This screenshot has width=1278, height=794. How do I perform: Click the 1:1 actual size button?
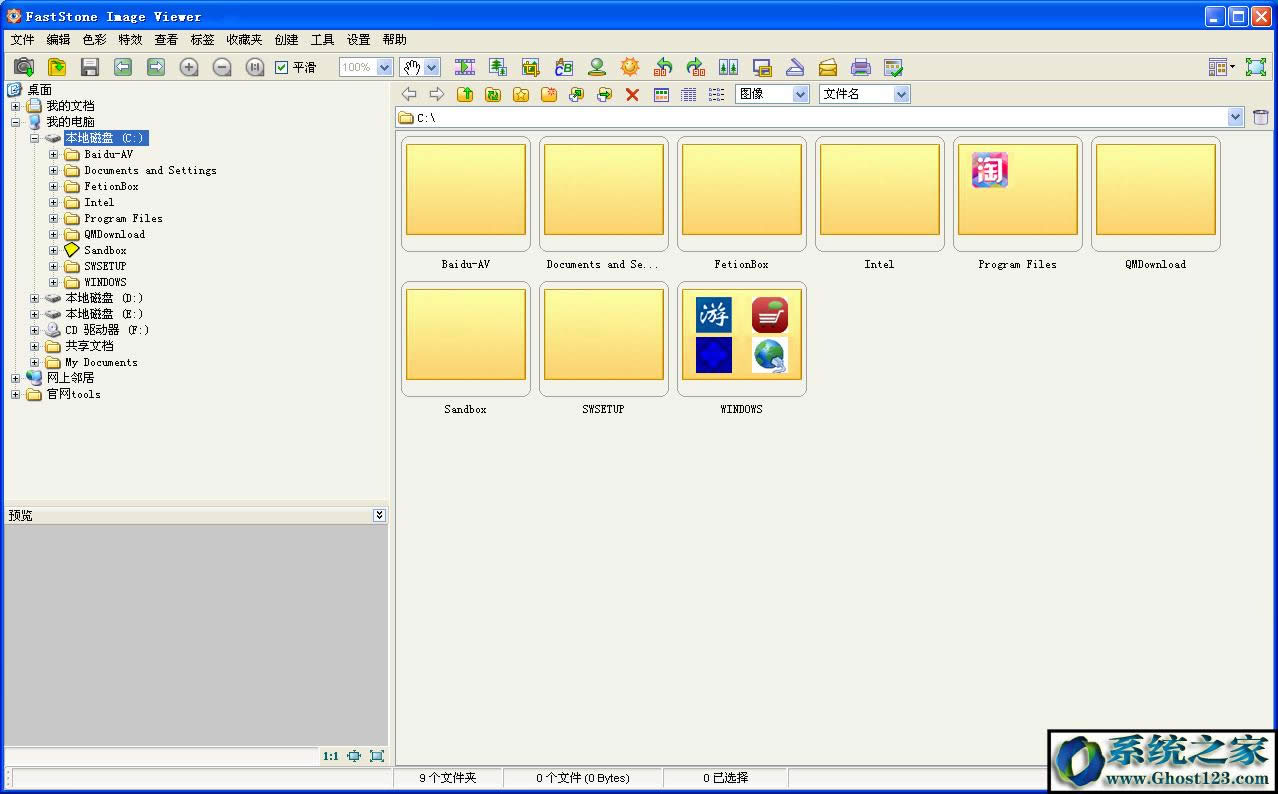[x=330, y=756]
